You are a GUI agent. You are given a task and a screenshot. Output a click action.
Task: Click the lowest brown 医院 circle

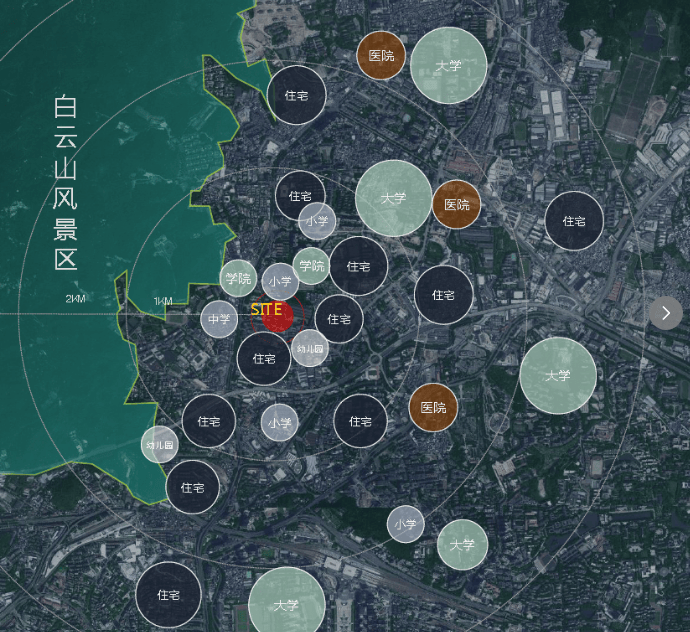433,408
